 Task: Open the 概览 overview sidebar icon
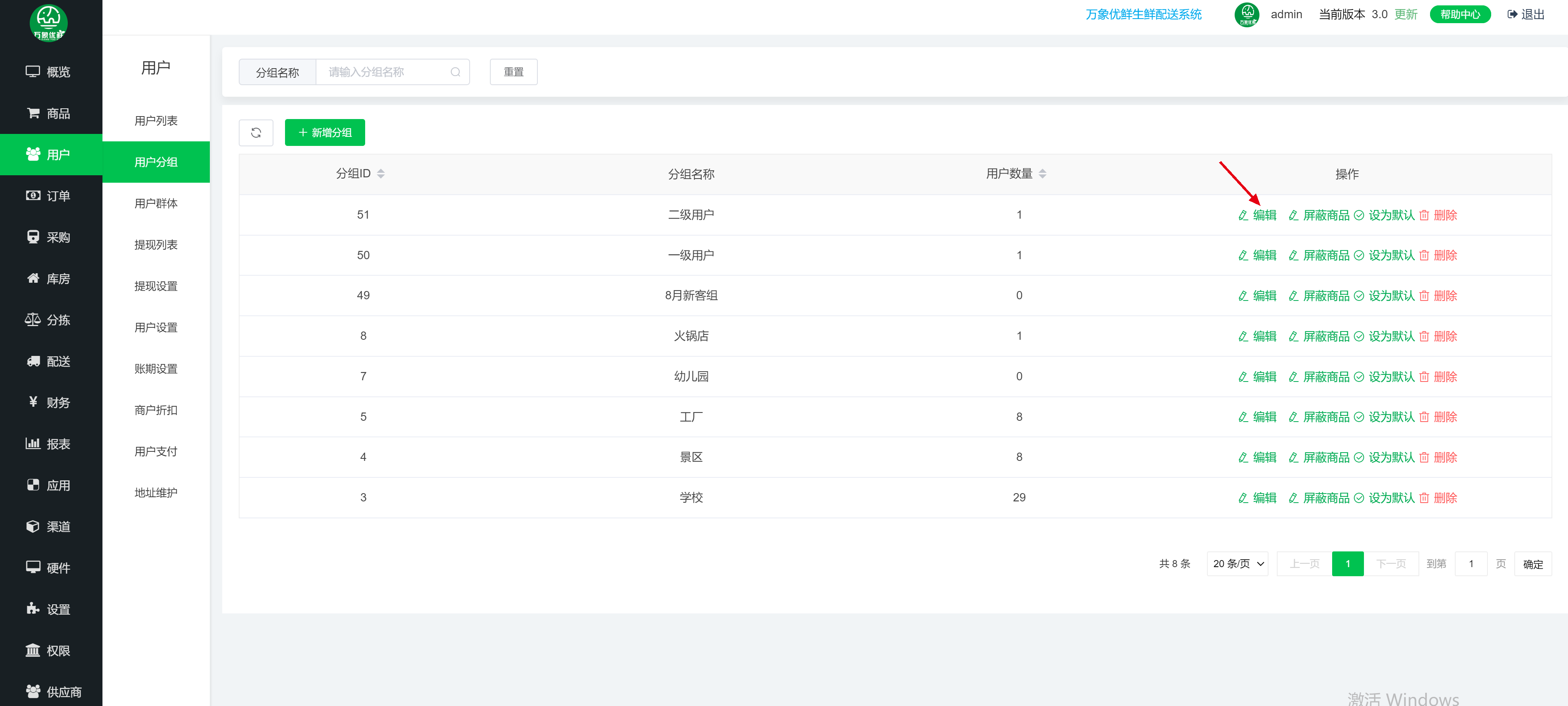pos(33,71)
